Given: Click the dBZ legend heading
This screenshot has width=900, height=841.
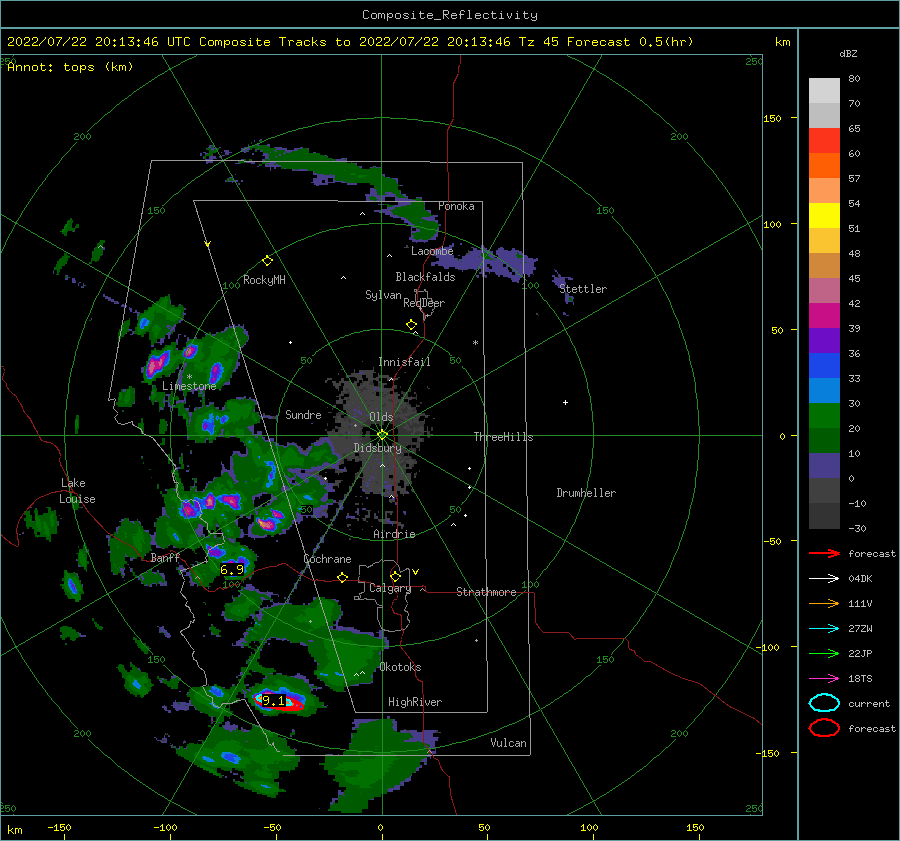Looking at the screenshot, I should [848, 54].
